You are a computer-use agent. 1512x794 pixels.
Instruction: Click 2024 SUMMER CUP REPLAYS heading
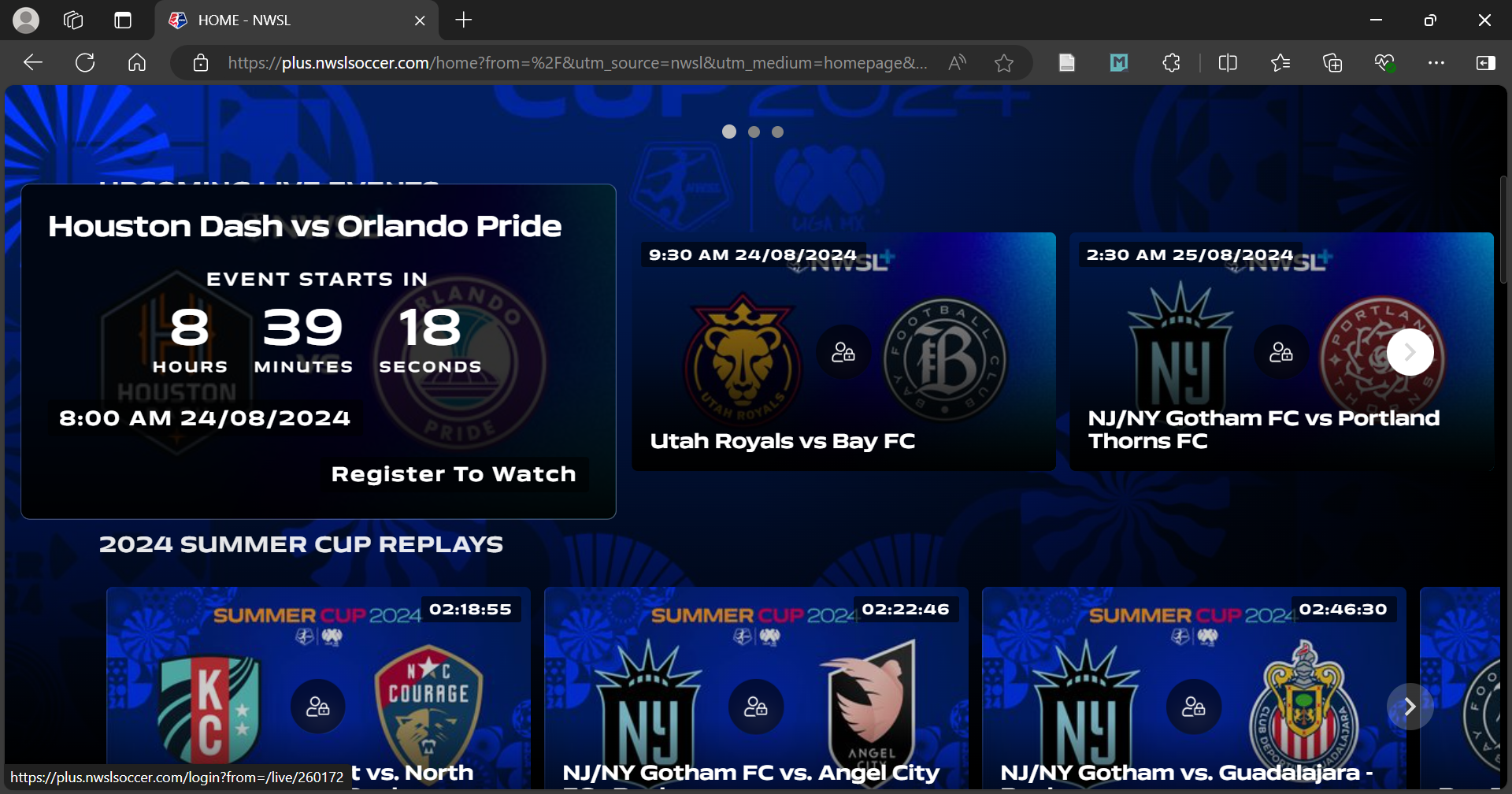[301, 544]
